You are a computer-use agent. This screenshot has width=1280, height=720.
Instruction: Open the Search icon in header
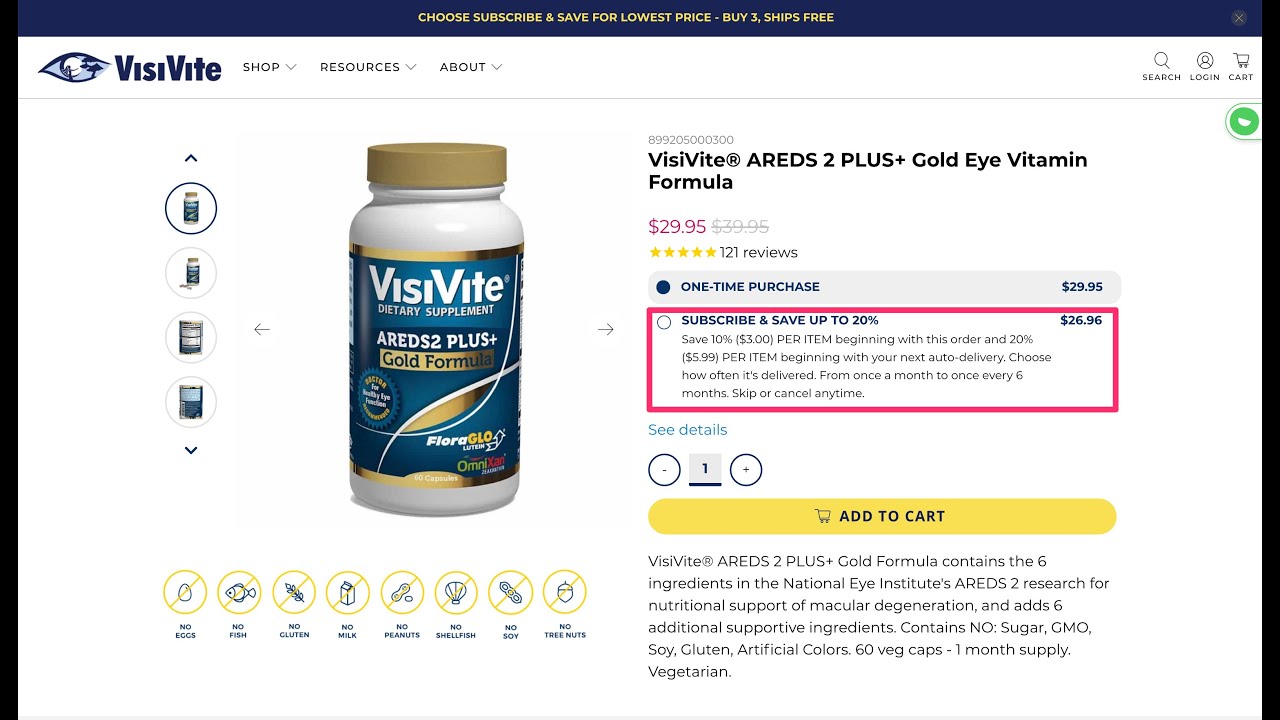(x=1161, y=67)
